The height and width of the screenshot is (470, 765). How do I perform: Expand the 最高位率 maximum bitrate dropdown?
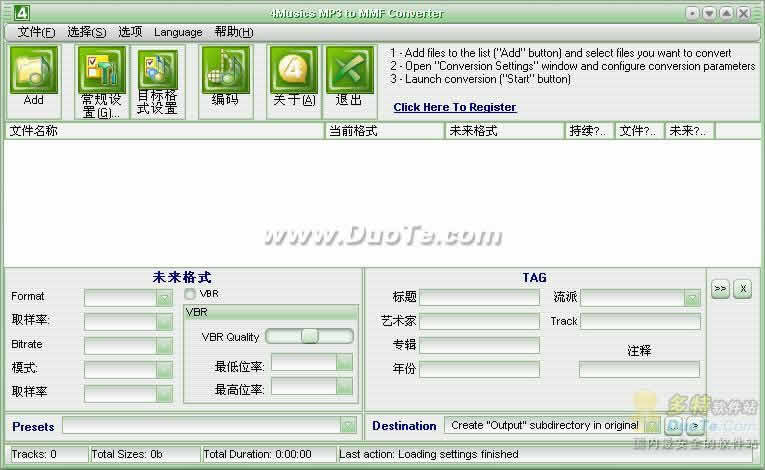point(344,386)
